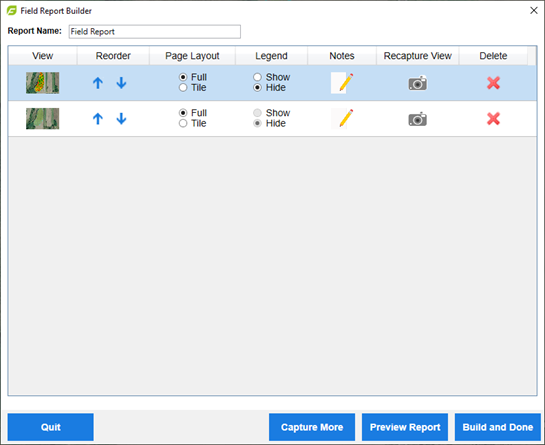
Task: Delete the first view row
Action: pos(493,83)
